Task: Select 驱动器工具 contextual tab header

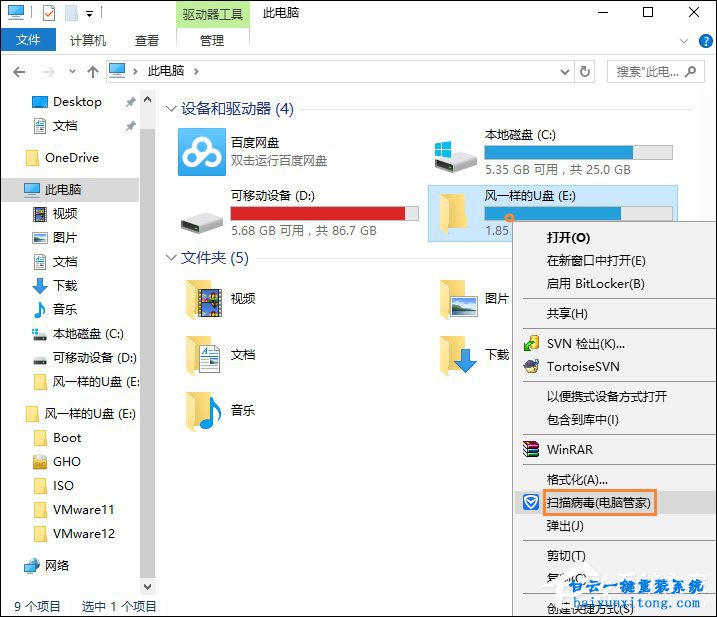Action: tap(213, 15)
